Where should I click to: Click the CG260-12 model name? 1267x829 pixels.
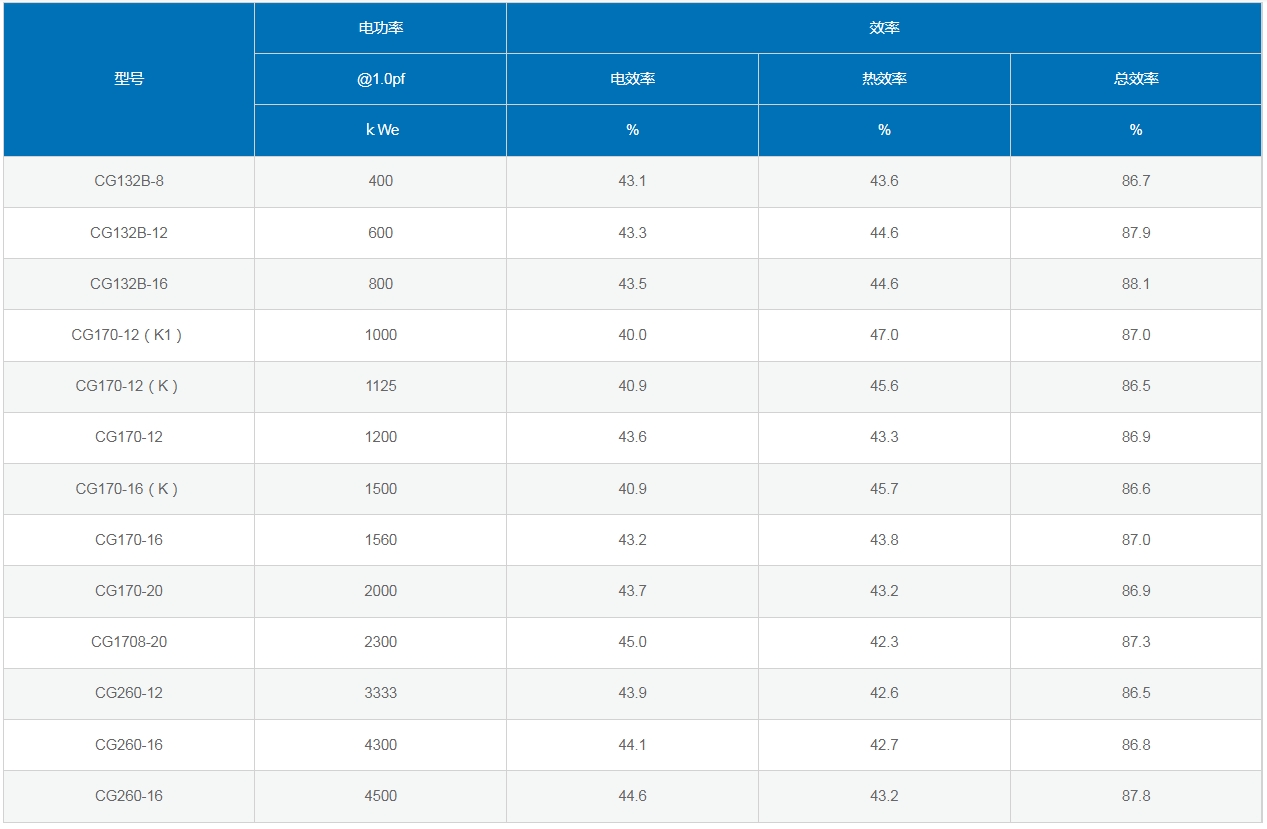(129, 693)
